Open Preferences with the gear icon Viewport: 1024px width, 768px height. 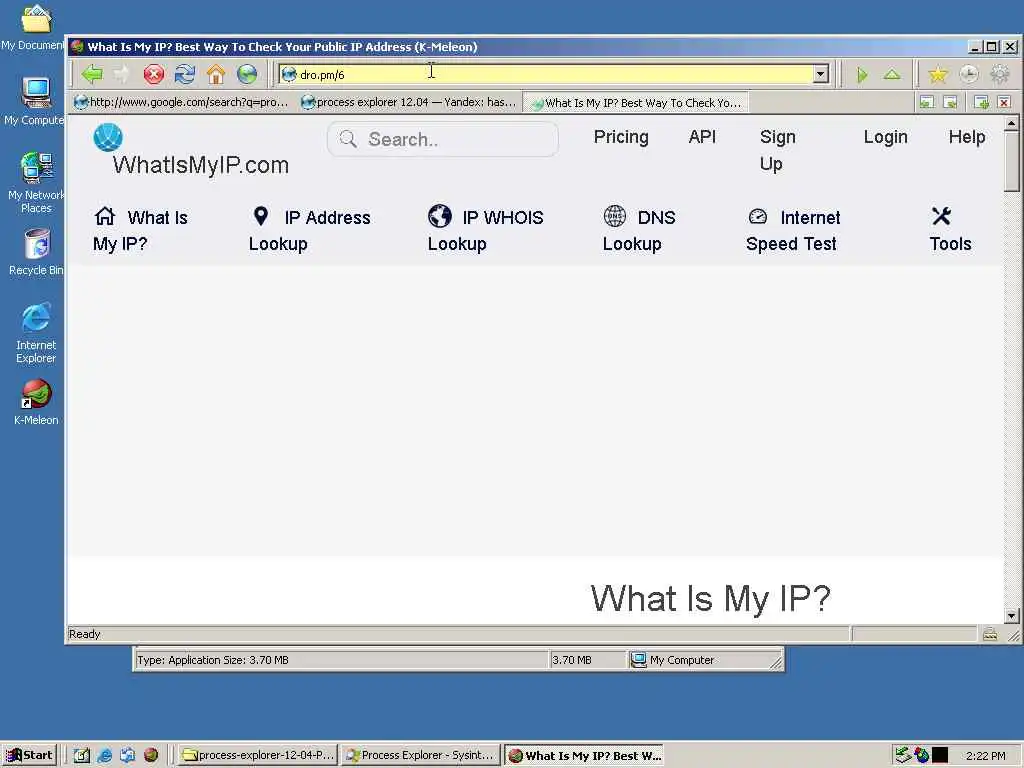[1000, 74]
